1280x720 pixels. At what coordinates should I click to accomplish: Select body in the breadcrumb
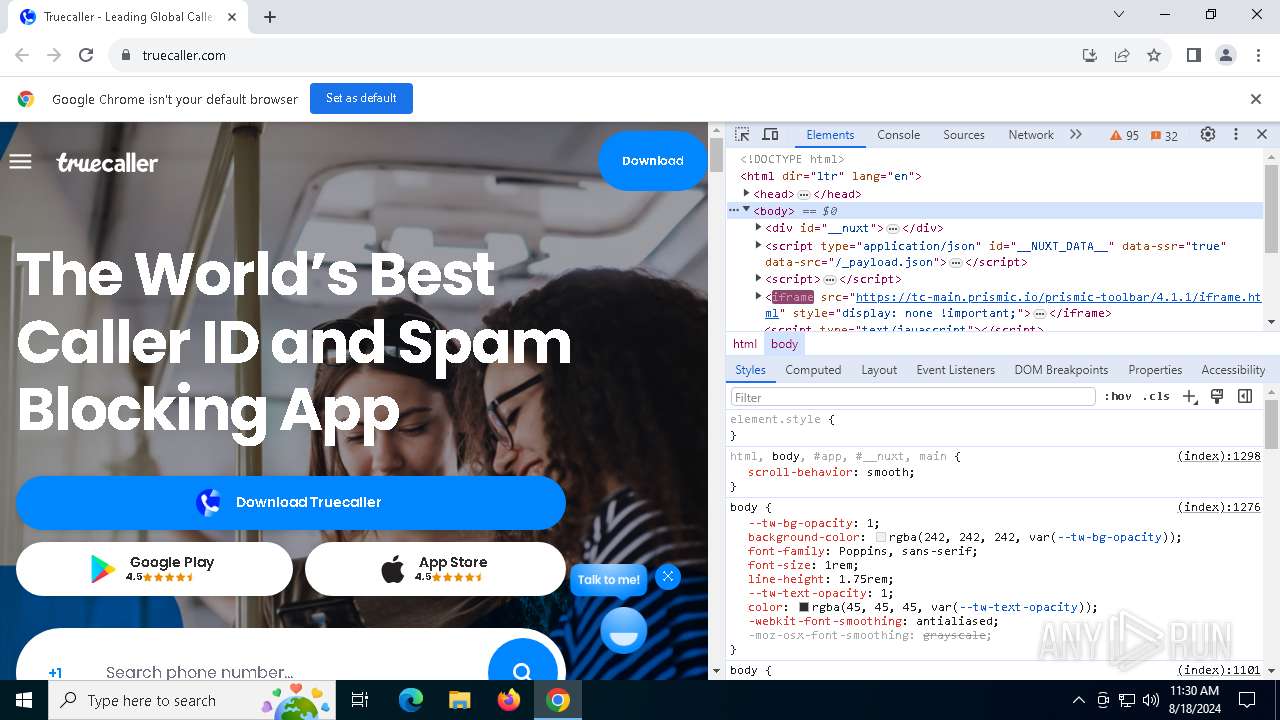click(x=785, y=344)
